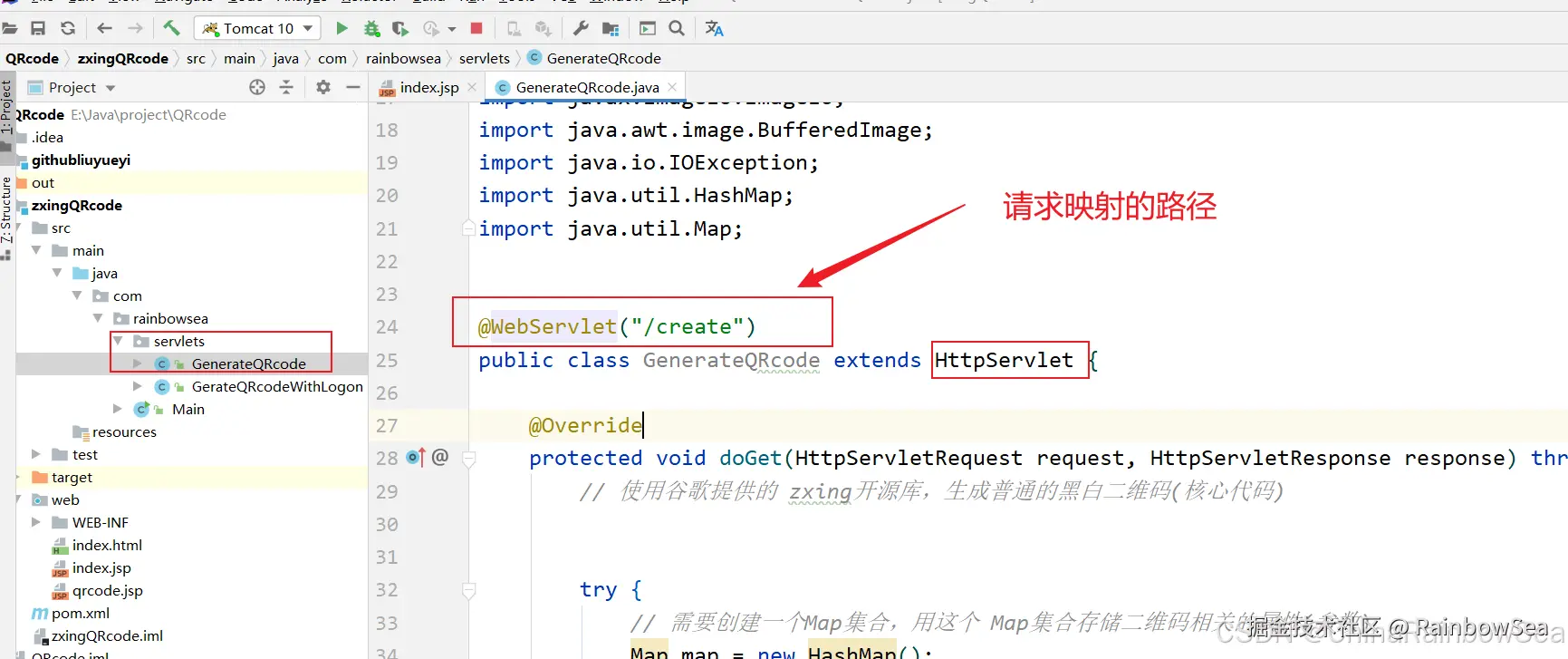The height and width of the screenshot is (659, 1568).
Task: Build project with the green hammer icon
Action: [171, 29]
